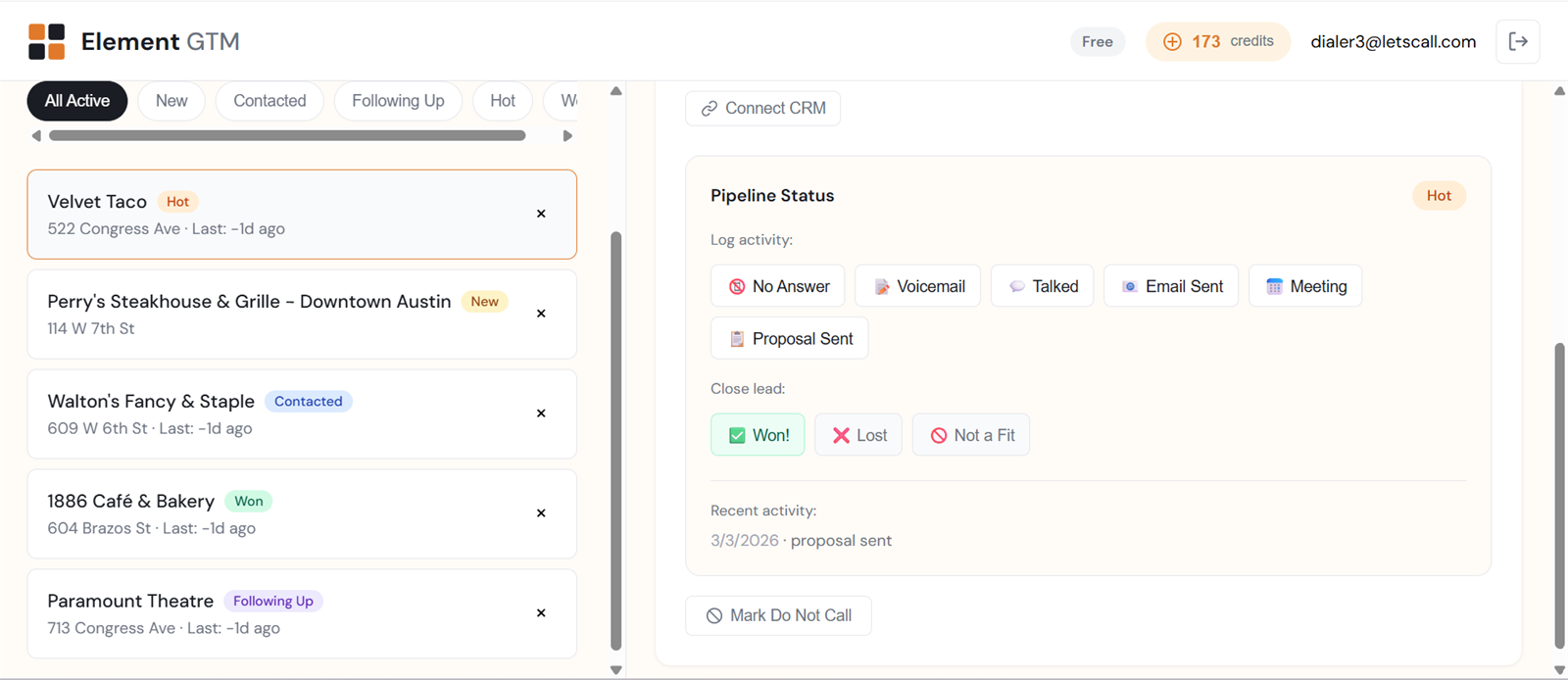Close lead as Not a Fit
The height and width of the screenshot is (680, 1568).
point(970,435)
